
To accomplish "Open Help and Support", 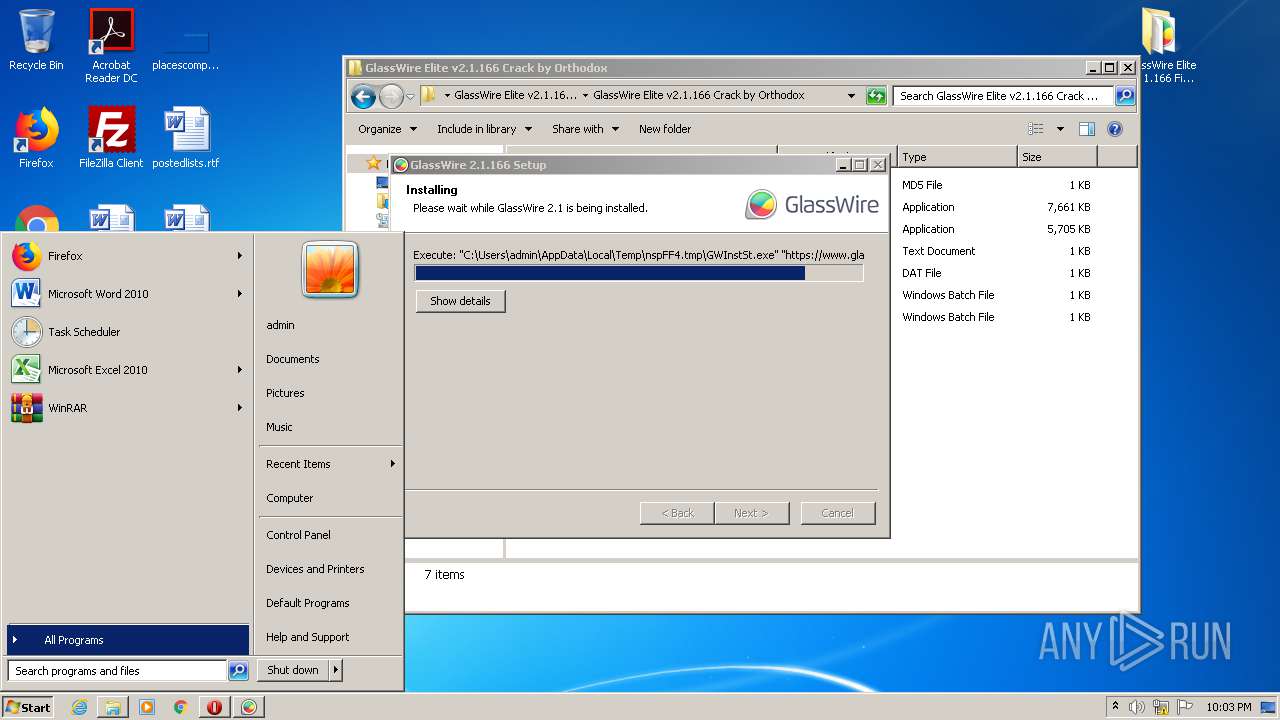I will pyautogui.click(x=308, y=637).
